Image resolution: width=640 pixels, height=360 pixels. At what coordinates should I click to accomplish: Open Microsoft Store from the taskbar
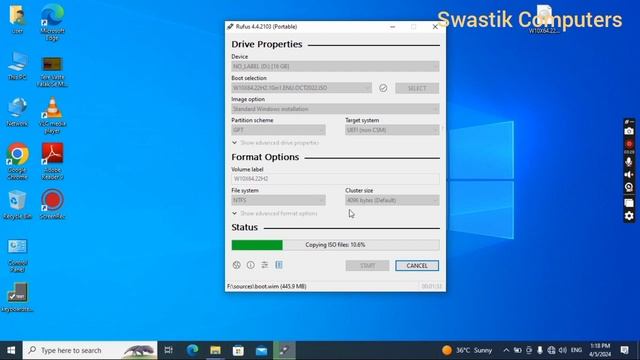pyautogui.click(x=238, y=350)
